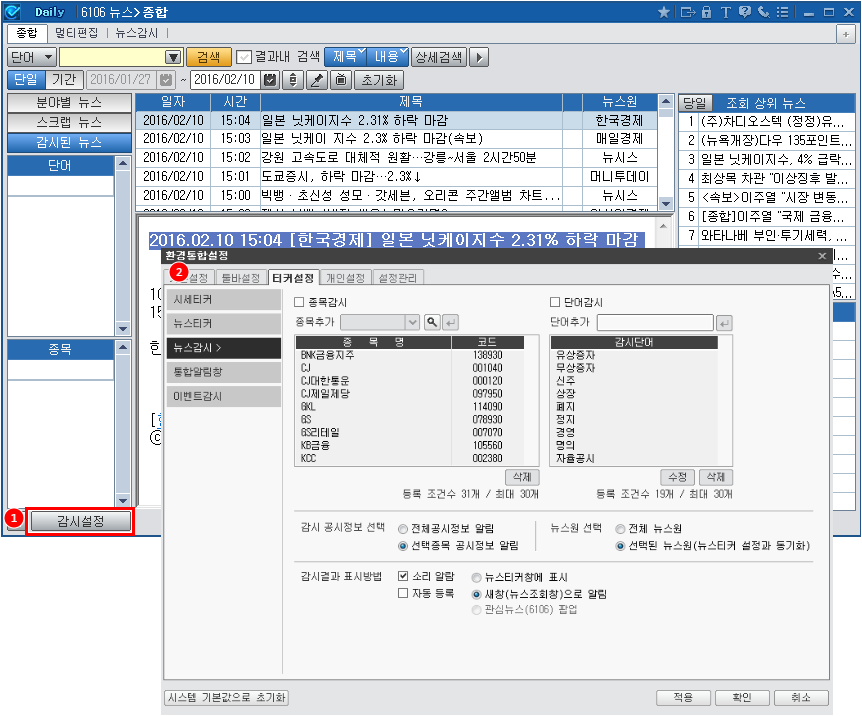Click the orange 검색 button
Viewport: 862px width, 716px height.
[209, 57]
